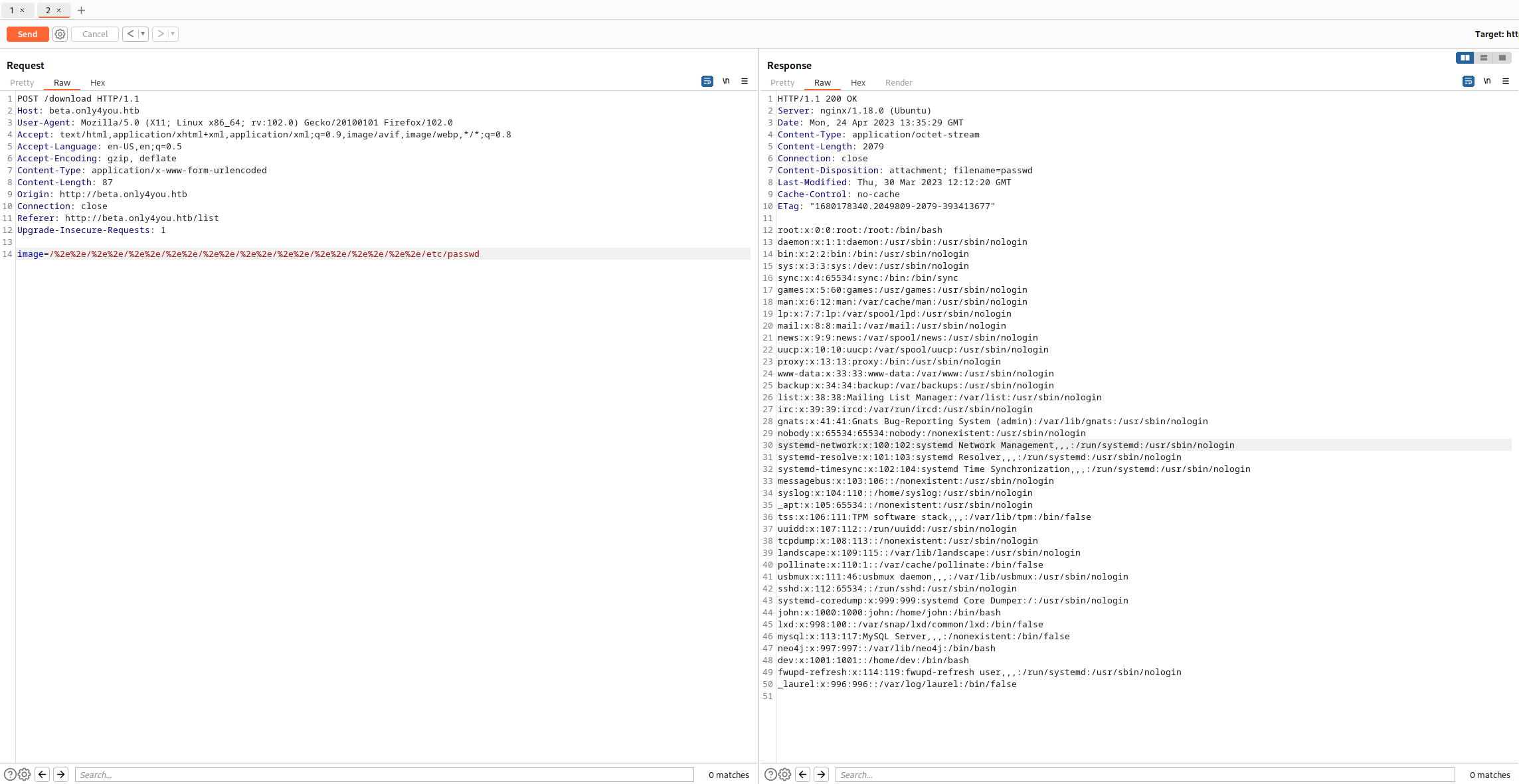Click the Repeater settings gear icon
The image size is (1519, 784).
(x=60, y=34)
